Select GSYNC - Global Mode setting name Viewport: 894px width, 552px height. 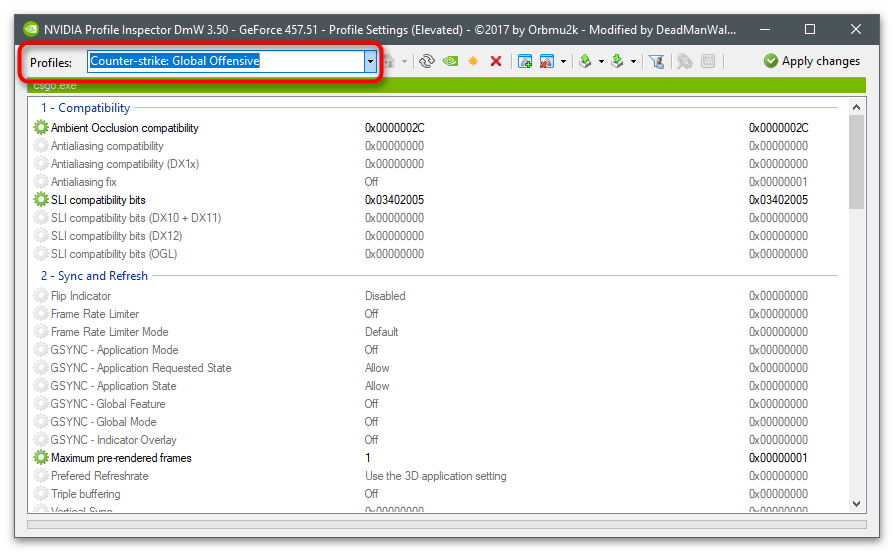(104, 422)
